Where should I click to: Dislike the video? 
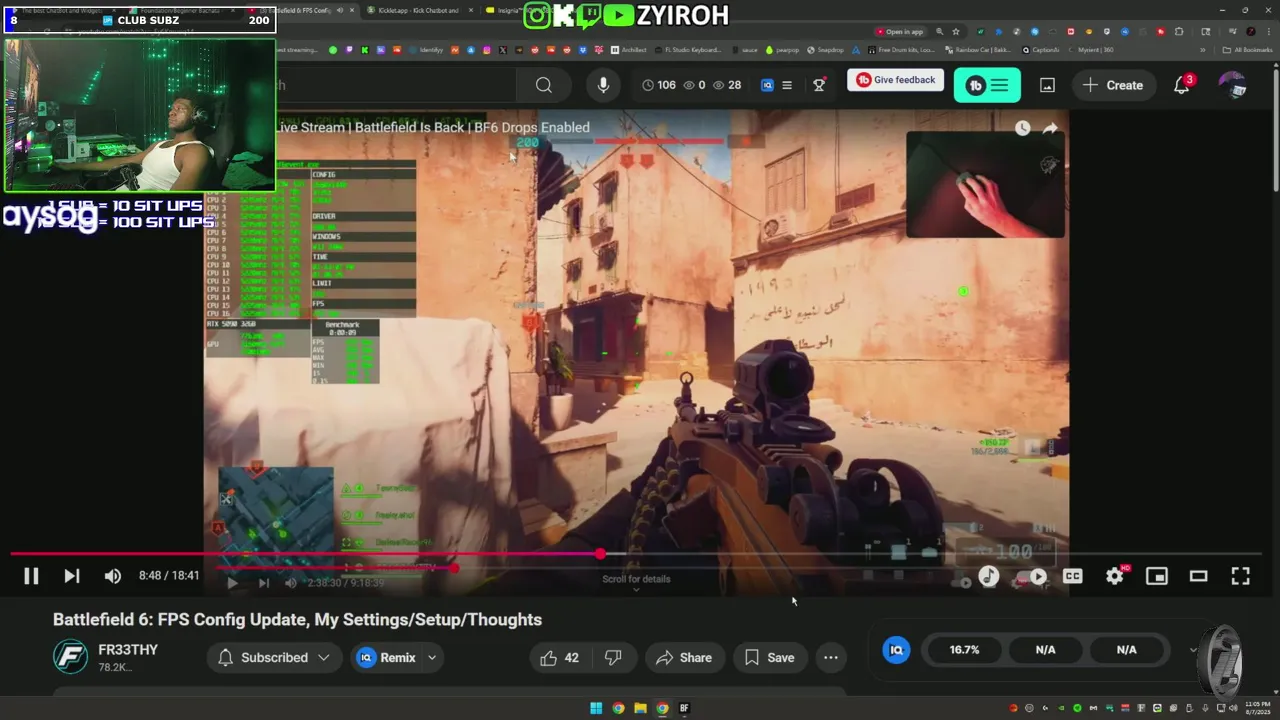pyautogui.click(x=613, y=658)
